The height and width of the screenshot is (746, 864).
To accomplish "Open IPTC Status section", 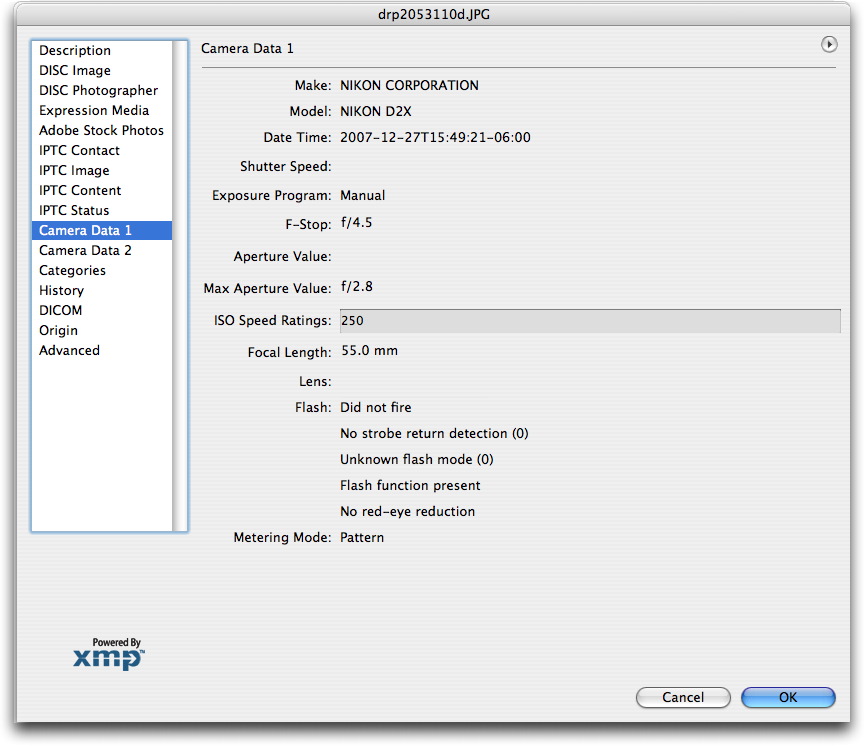I will 74,211.
